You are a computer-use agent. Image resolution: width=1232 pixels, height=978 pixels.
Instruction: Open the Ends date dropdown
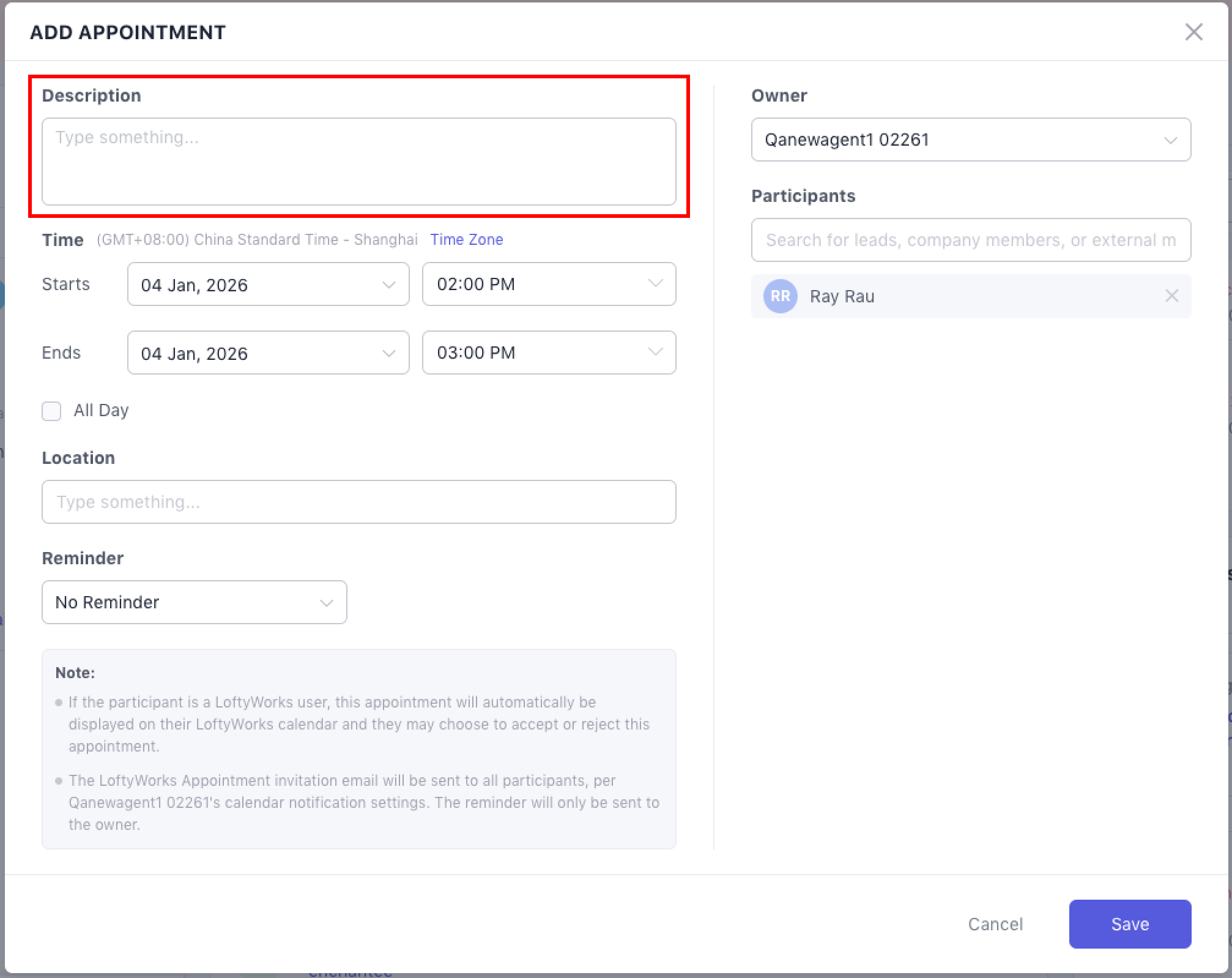[268, 353]
